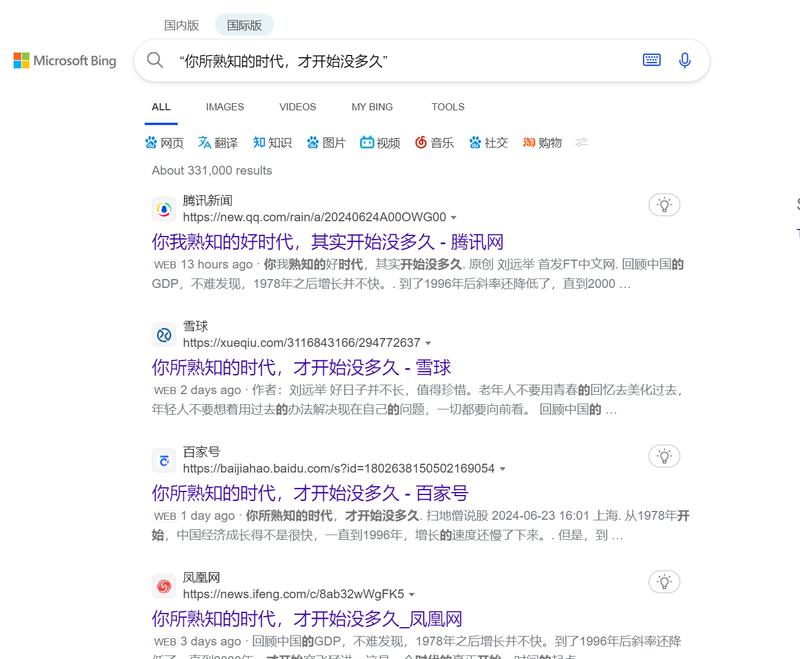Click '3 days ago' snippet text

[210, 641]
